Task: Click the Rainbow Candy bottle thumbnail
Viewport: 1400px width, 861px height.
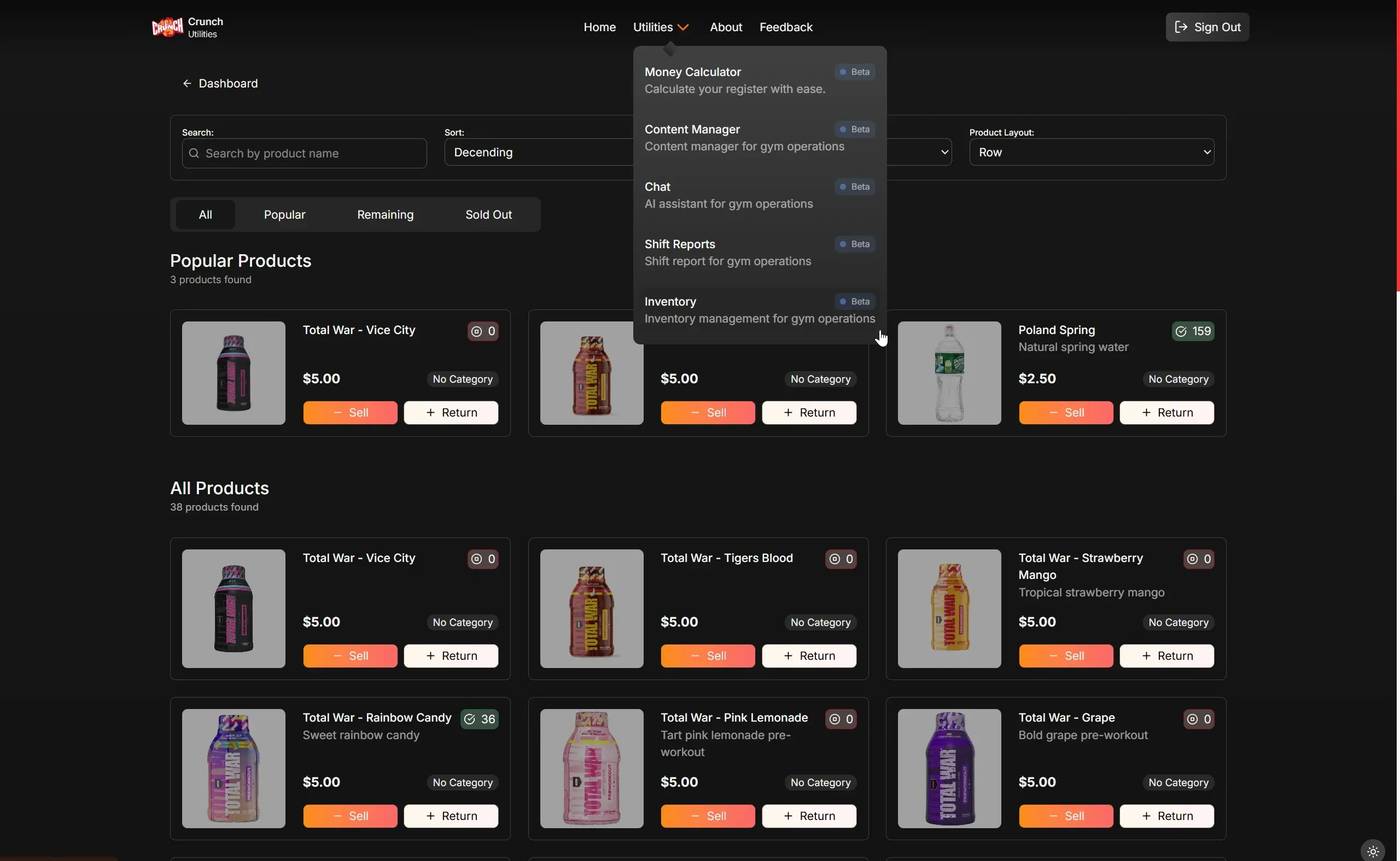Action: [234, 768]
